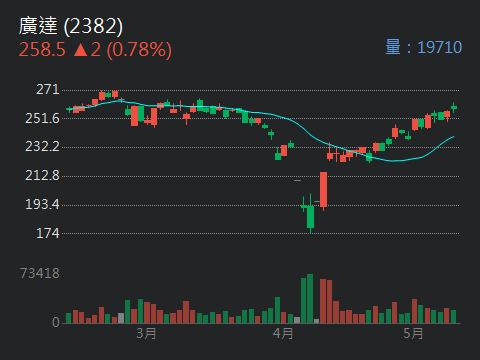Select the 4月 date axis marker
The height and width of the screenshot is (360, 480).
[x=283, y=333]
